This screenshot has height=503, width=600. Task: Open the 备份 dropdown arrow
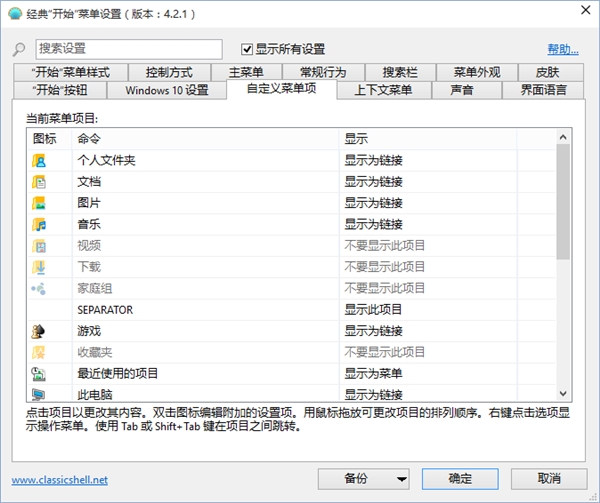401,478
